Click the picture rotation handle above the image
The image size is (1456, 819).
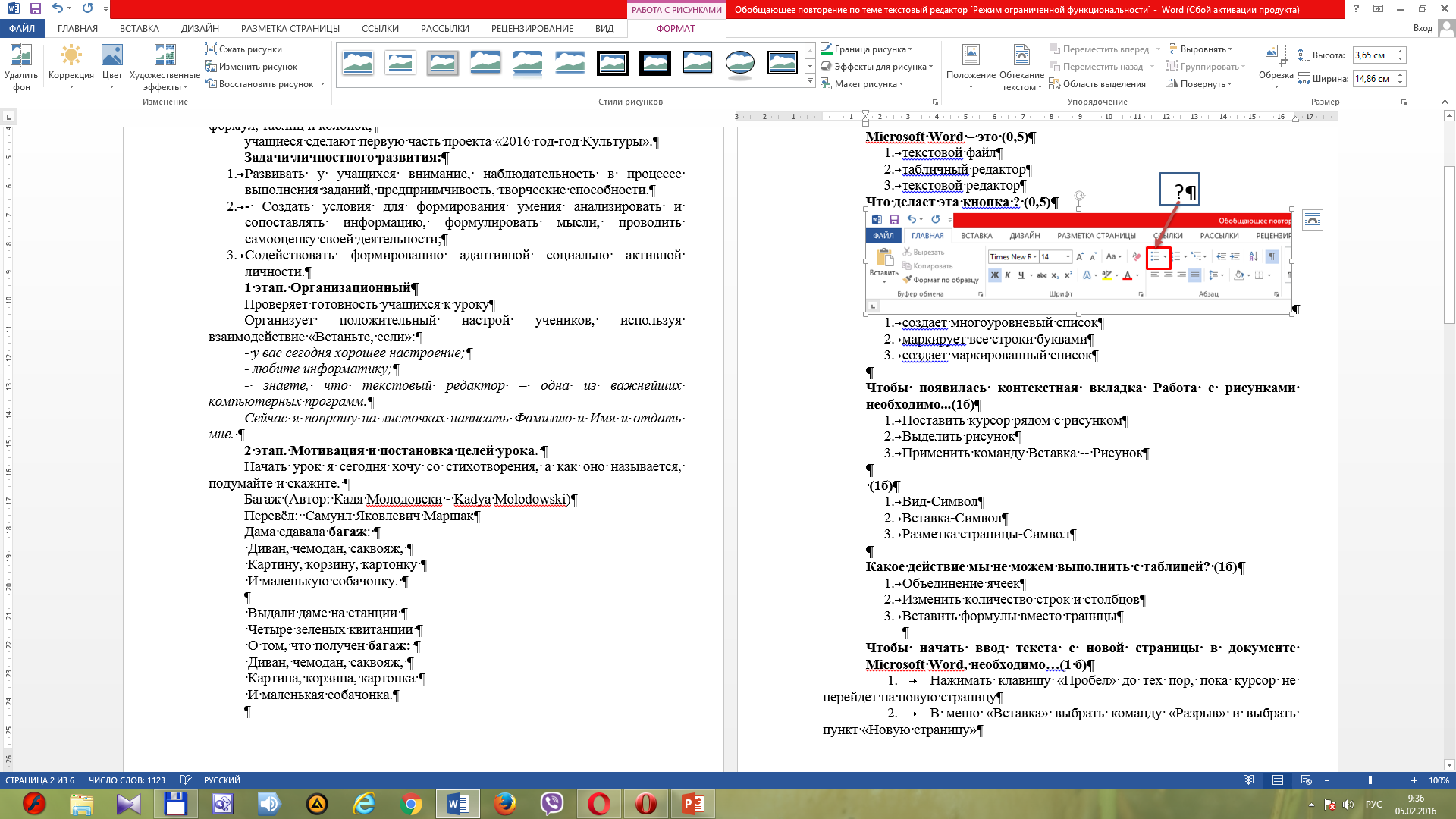point(1079,196)
